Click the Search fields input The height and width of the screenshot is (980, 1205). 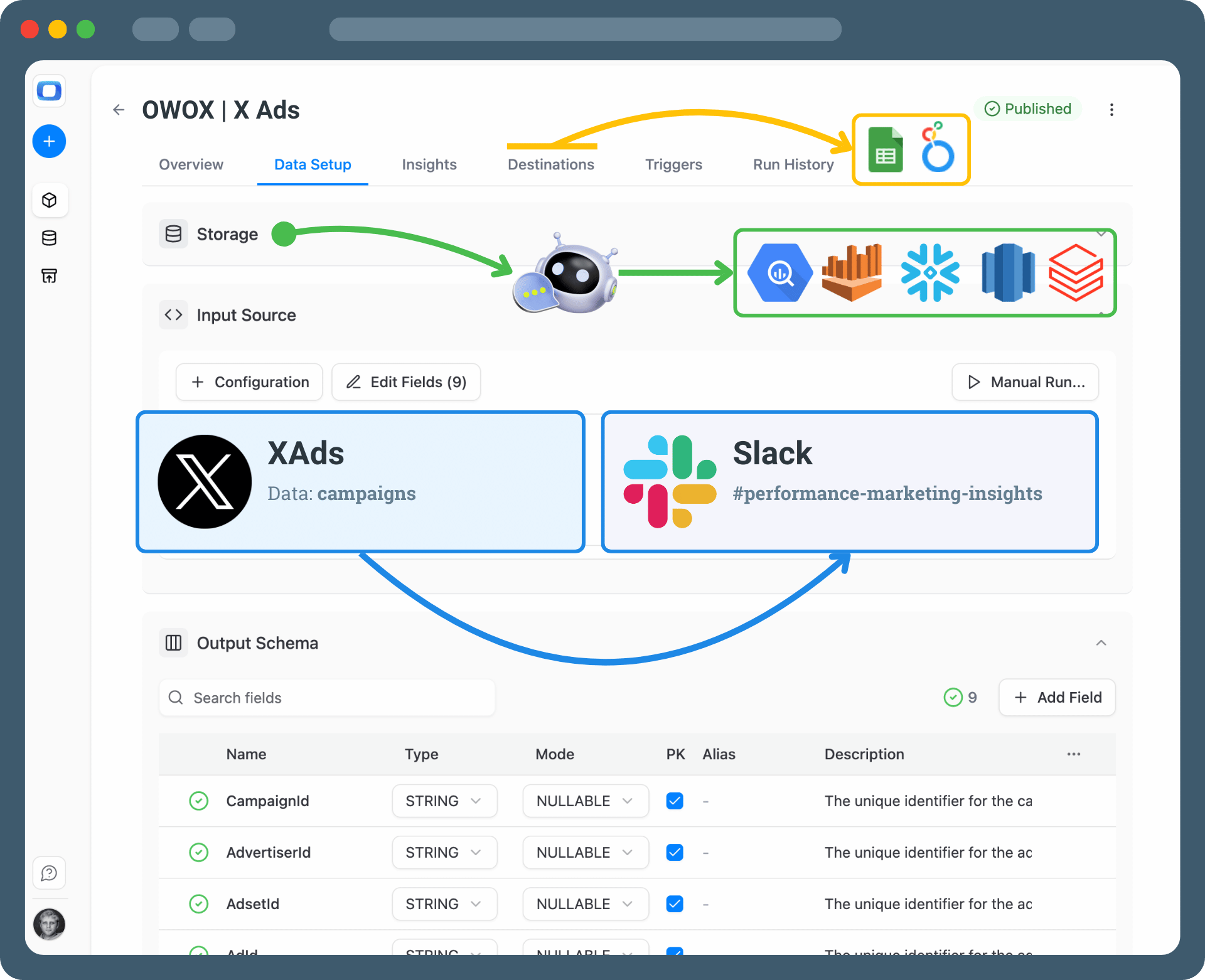[327, 698]
